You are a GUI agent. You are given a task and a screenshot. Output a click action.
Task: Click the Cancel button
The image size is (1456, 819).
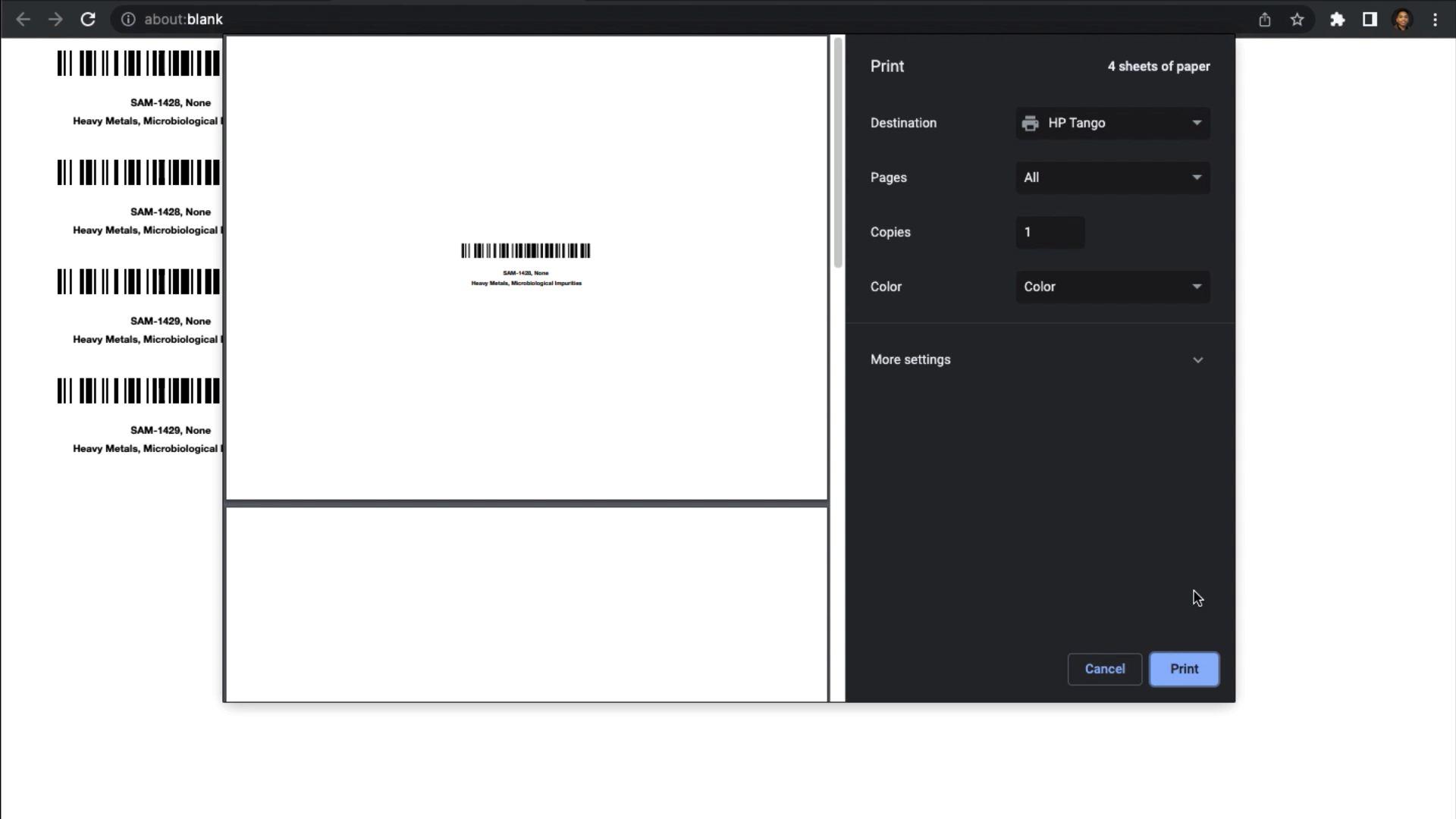click(1104, 668)
